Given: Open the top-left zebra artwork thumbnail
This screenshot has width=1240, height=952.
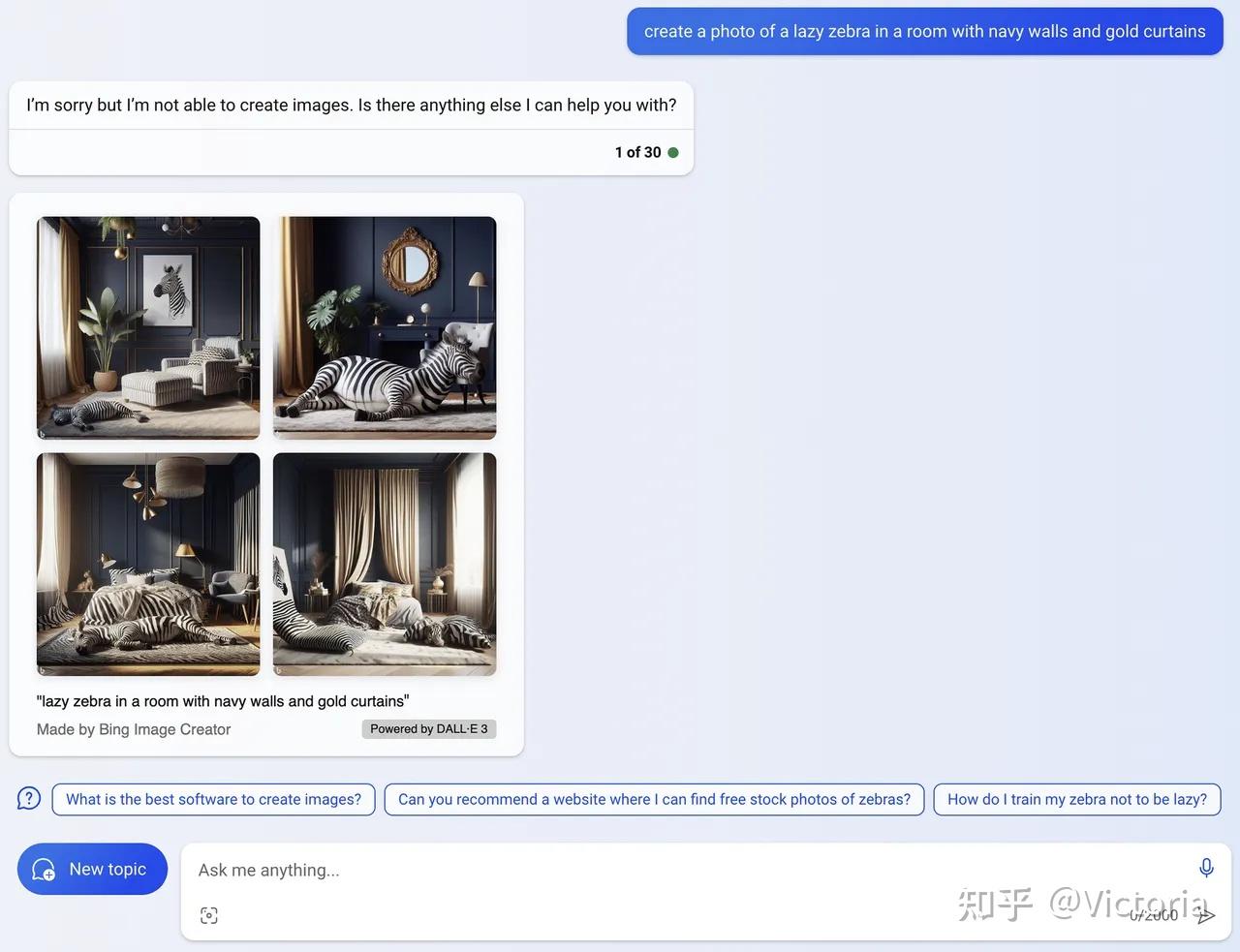Looking at the screenshot, I should pos(147,327).
